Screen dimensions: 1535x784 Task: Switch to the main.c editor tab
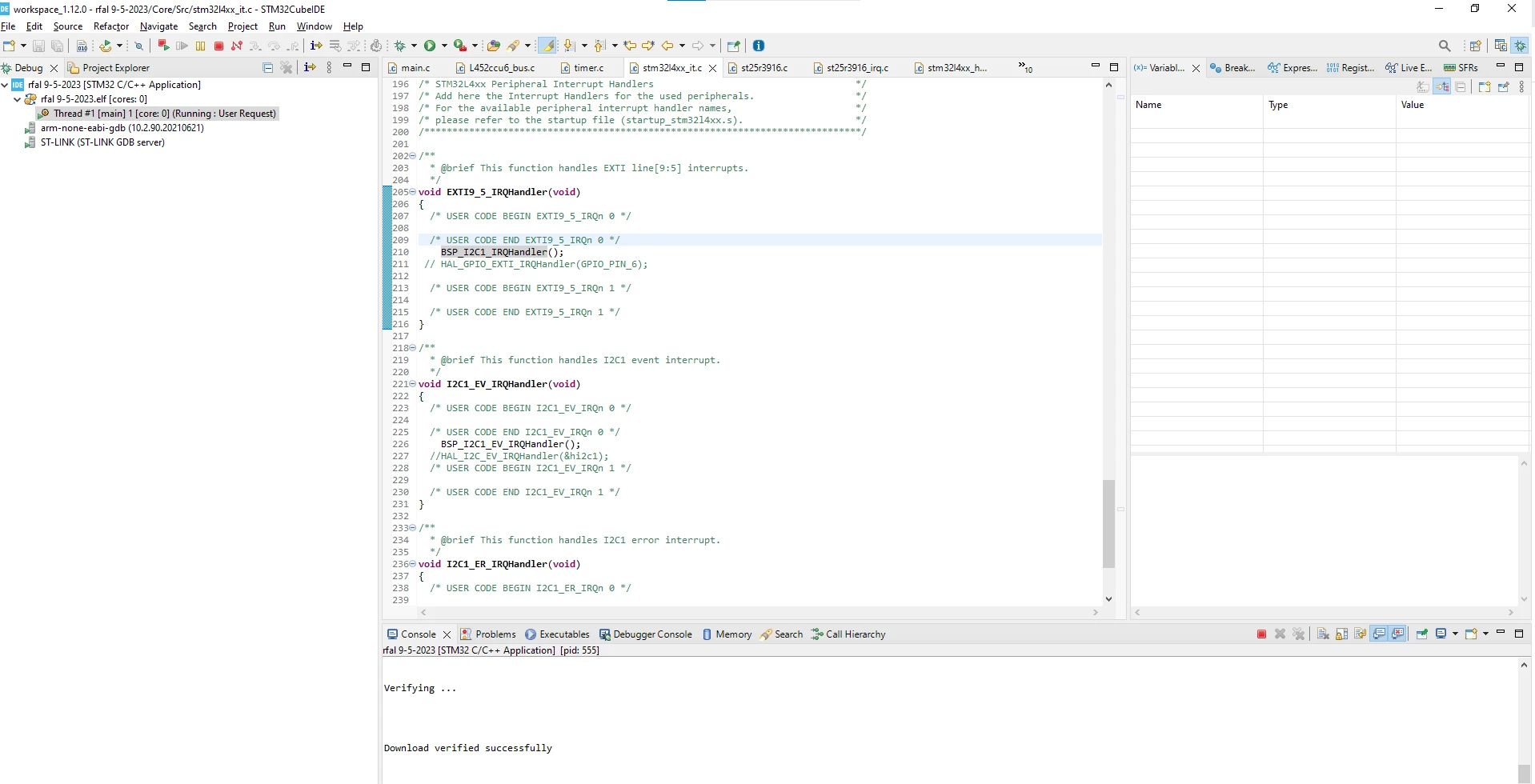coord(415,67)
